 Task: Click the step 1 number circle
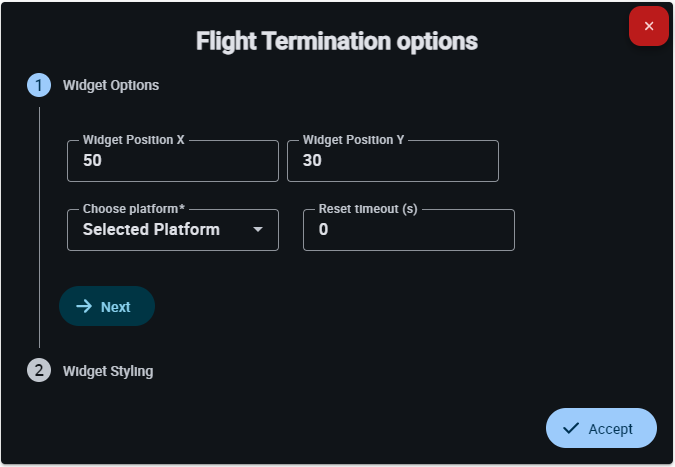[x=39, y=85]
